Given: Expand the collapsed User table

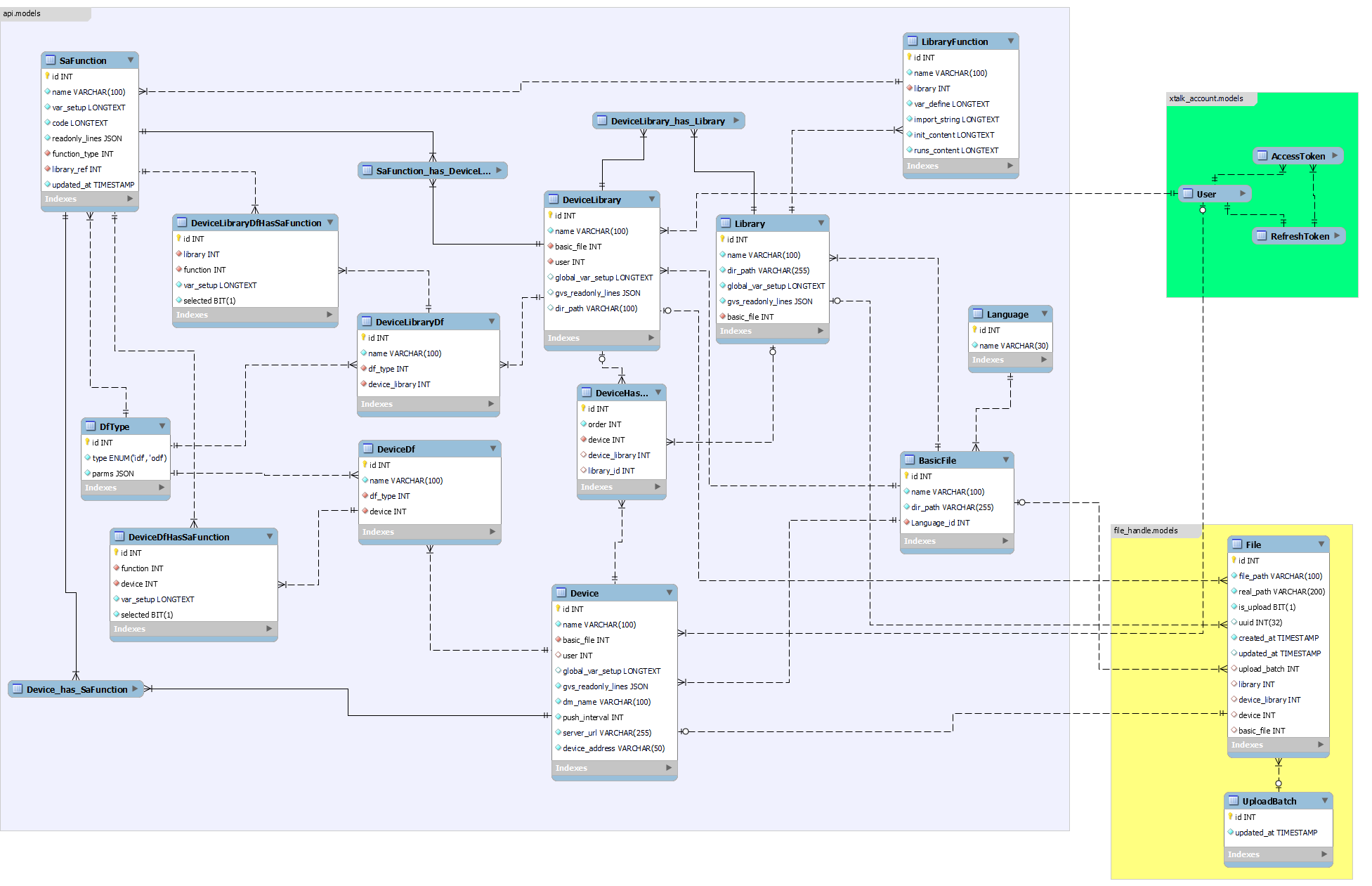Looking at the screenshot, I should [x=1242, y=194].
